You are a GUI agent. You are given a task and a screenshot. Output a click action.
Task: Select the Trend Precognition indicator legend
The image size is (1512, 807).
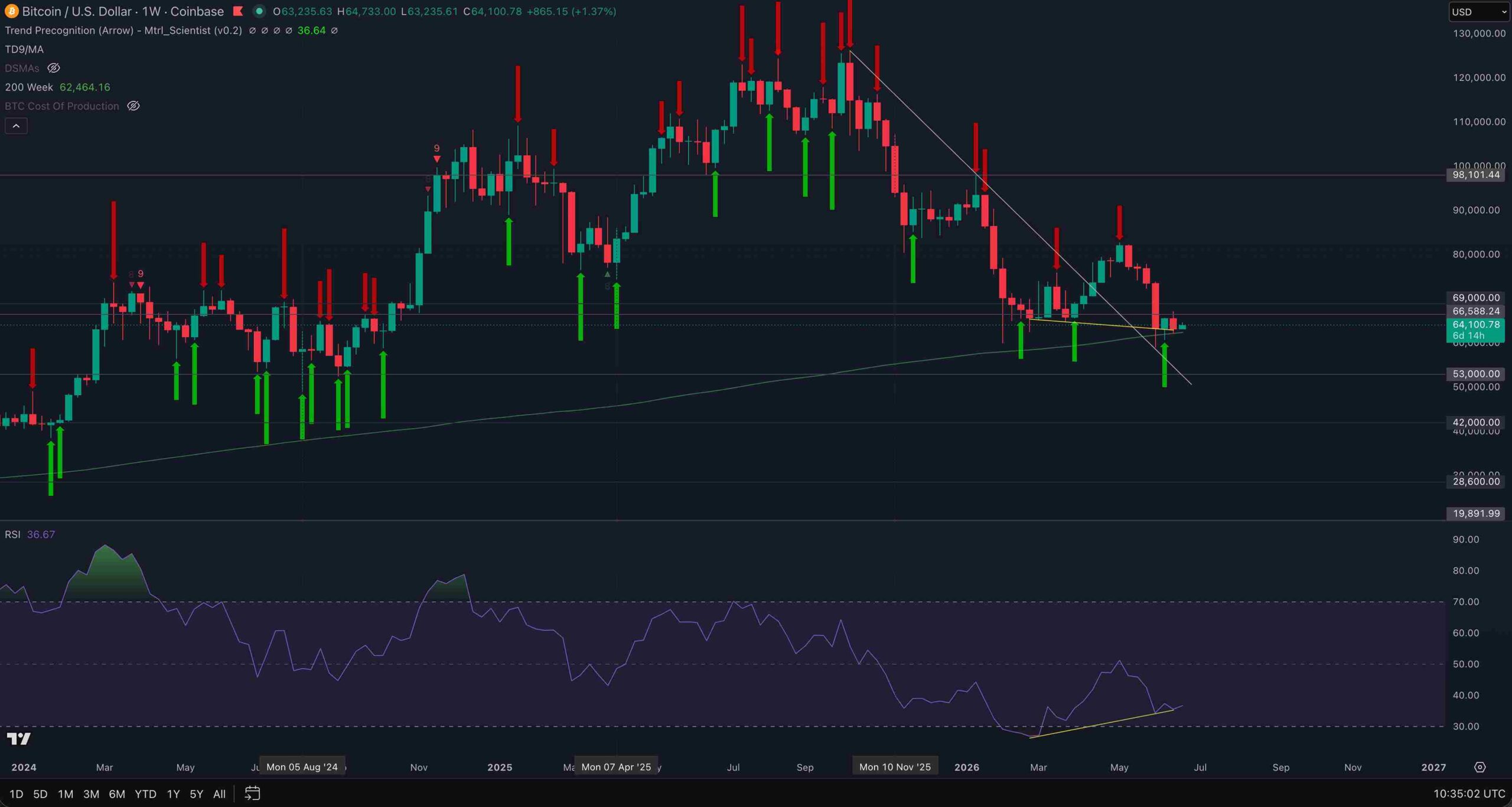tap(123, 30)
